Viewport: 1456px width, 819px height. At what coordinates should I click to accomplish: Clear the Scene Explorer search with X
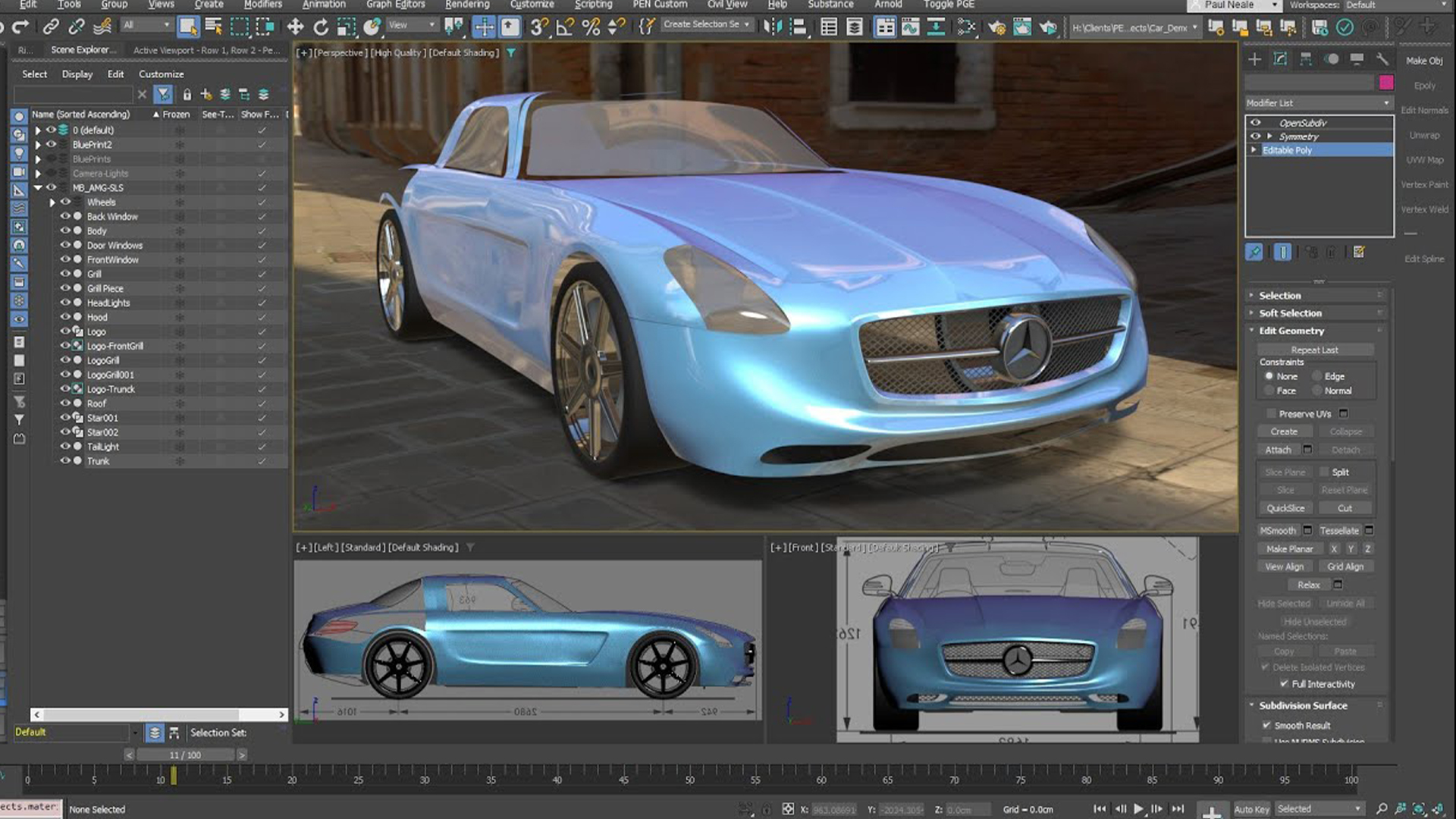[x=142, y=94]
